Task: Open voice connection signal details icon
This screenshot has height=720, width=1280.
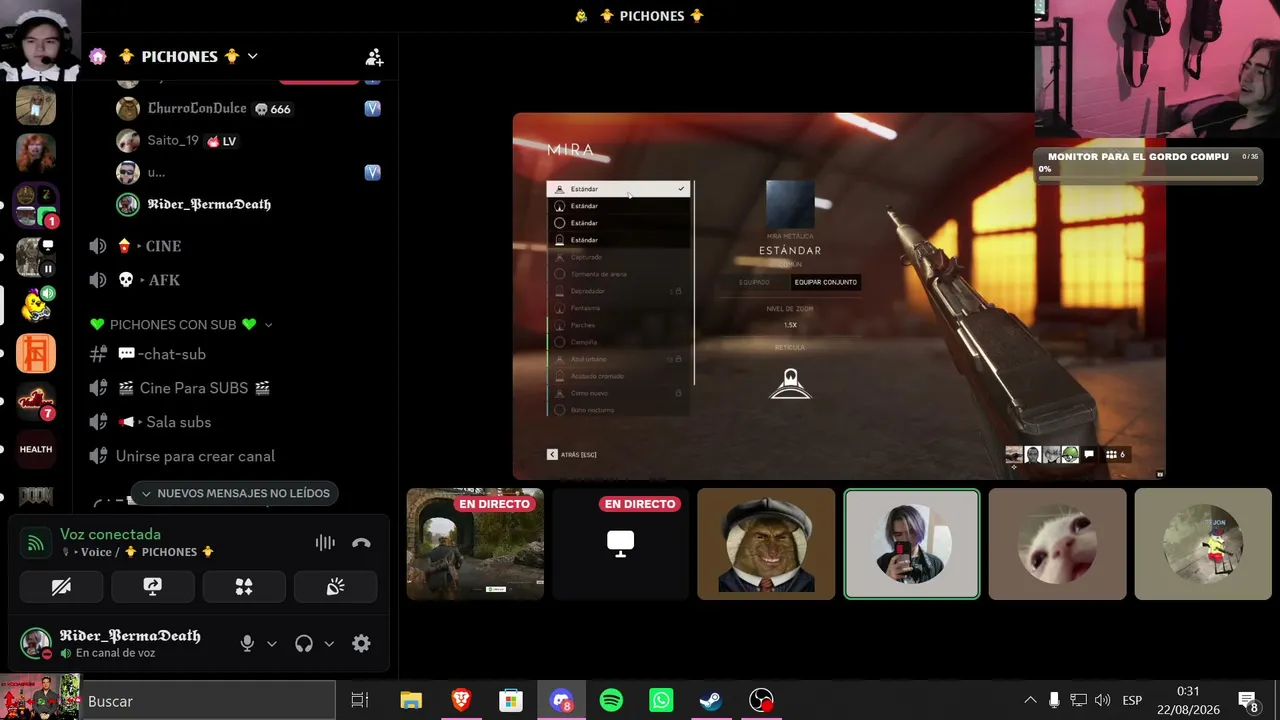Action: [x=36, y=543]
